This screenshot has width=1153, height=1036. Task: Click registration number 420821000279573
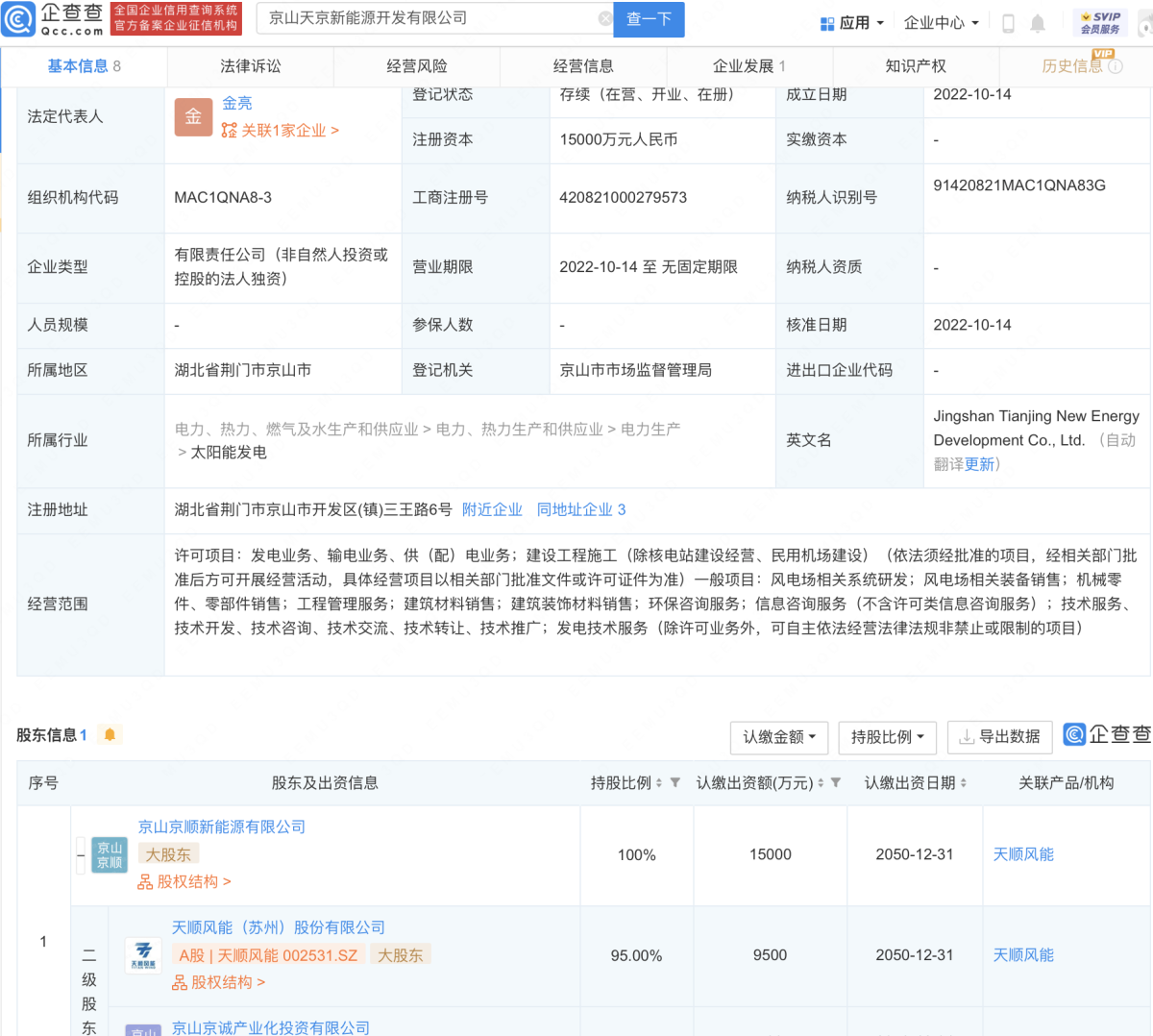pyautogui.click(x=624, y=198)
